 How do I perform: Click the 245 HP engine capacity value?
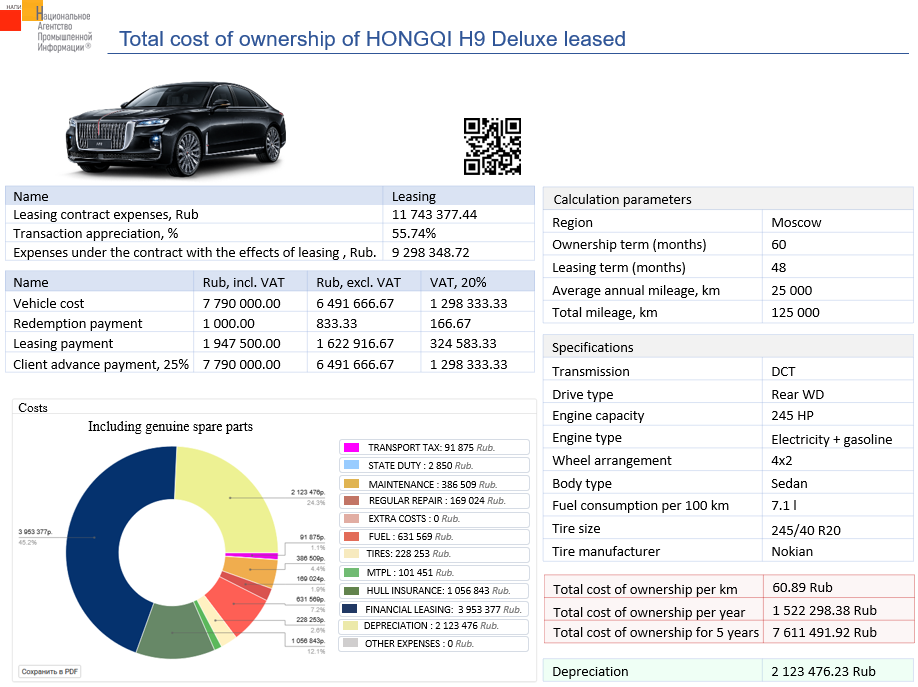pyautogui.click(x=792, y=415)
